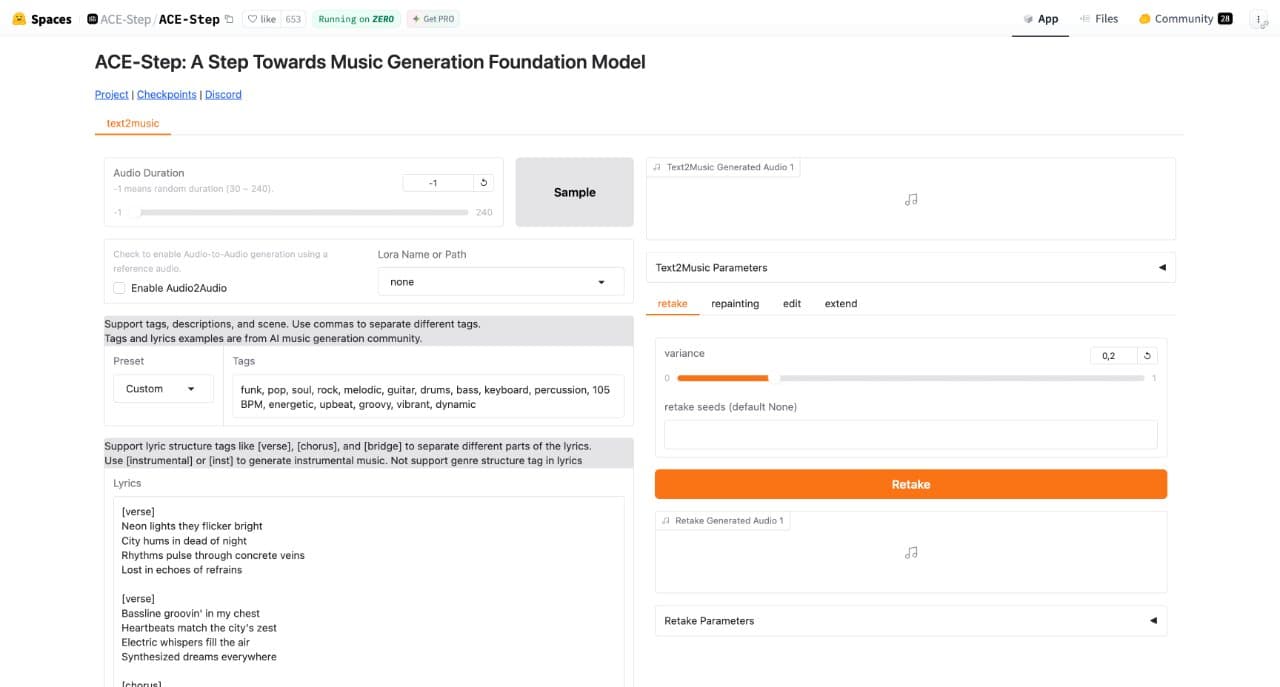This screenshot has width=1280, height=687.
Task: Click the Running on ZERO badge
Action: [x=356, y=19]
